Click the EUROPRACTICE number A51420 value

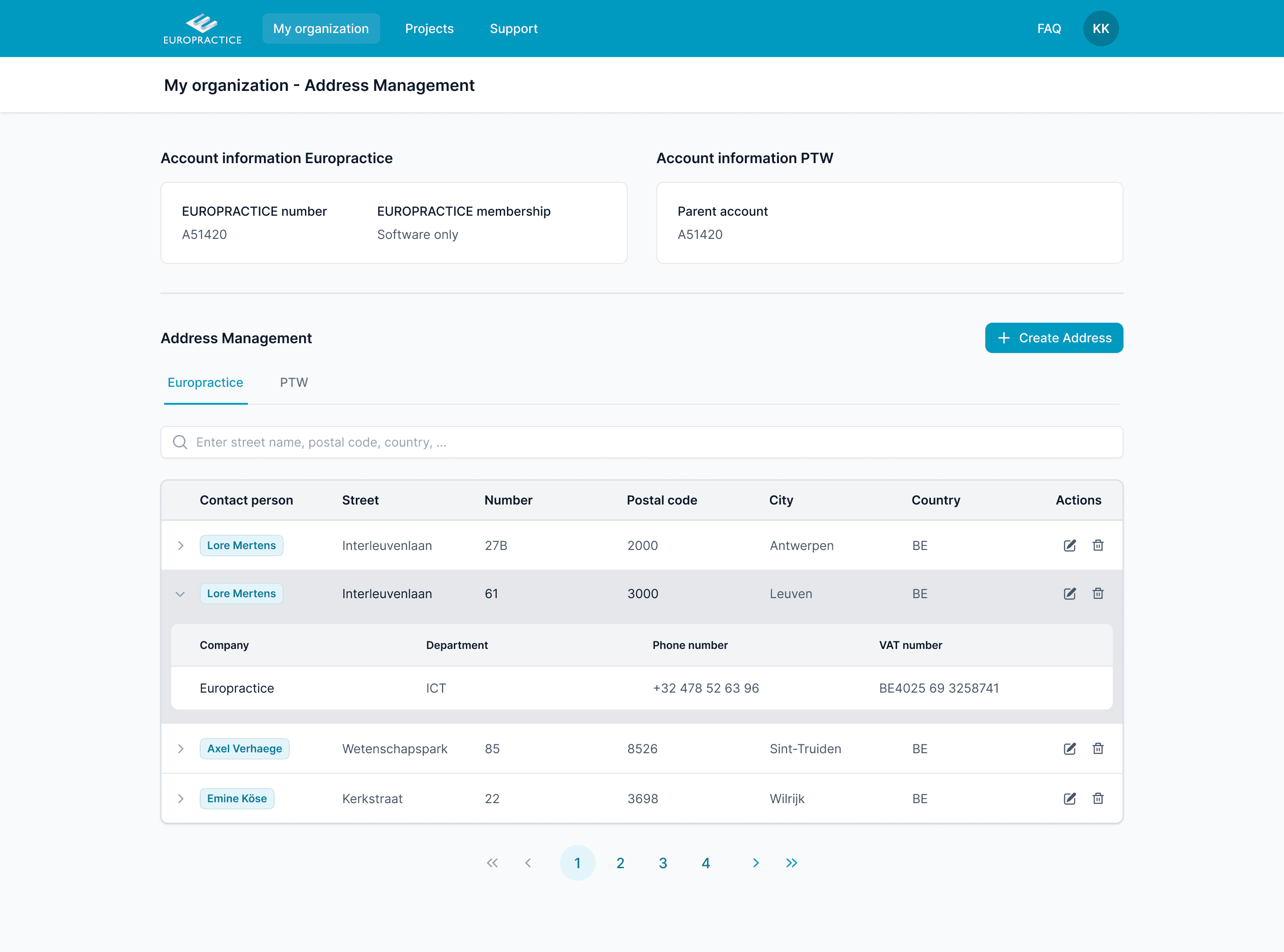tap(204, 234)
